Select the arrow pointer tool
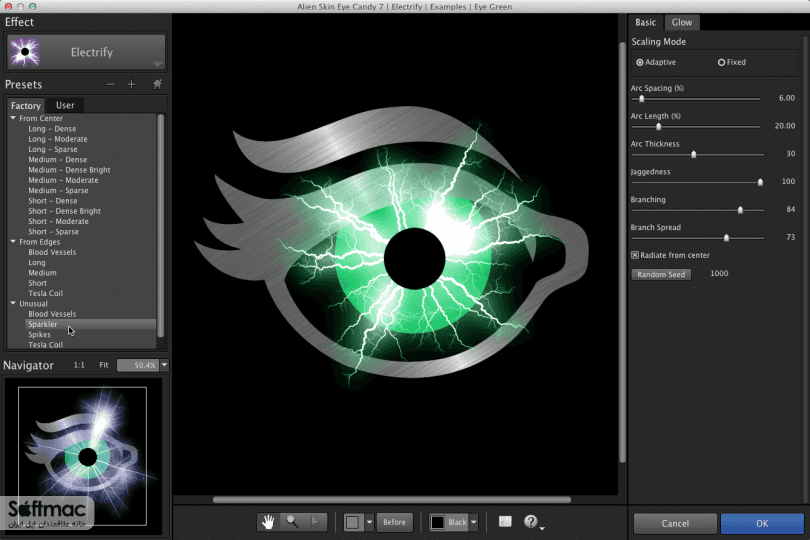The image size is (810, 540). pyautogui.click(x=316, y=522)
